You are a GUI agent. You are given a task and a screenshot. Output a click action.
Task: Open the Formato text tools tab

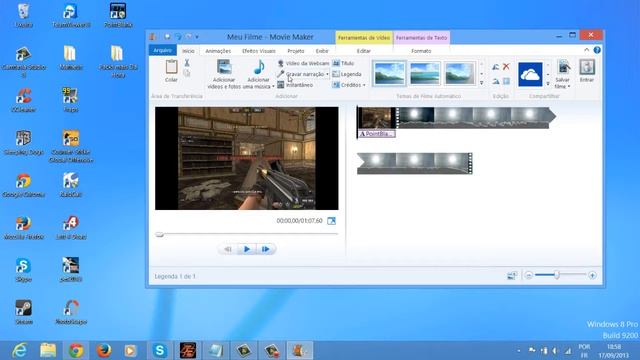pyautogui.click(x=421, y=51)
